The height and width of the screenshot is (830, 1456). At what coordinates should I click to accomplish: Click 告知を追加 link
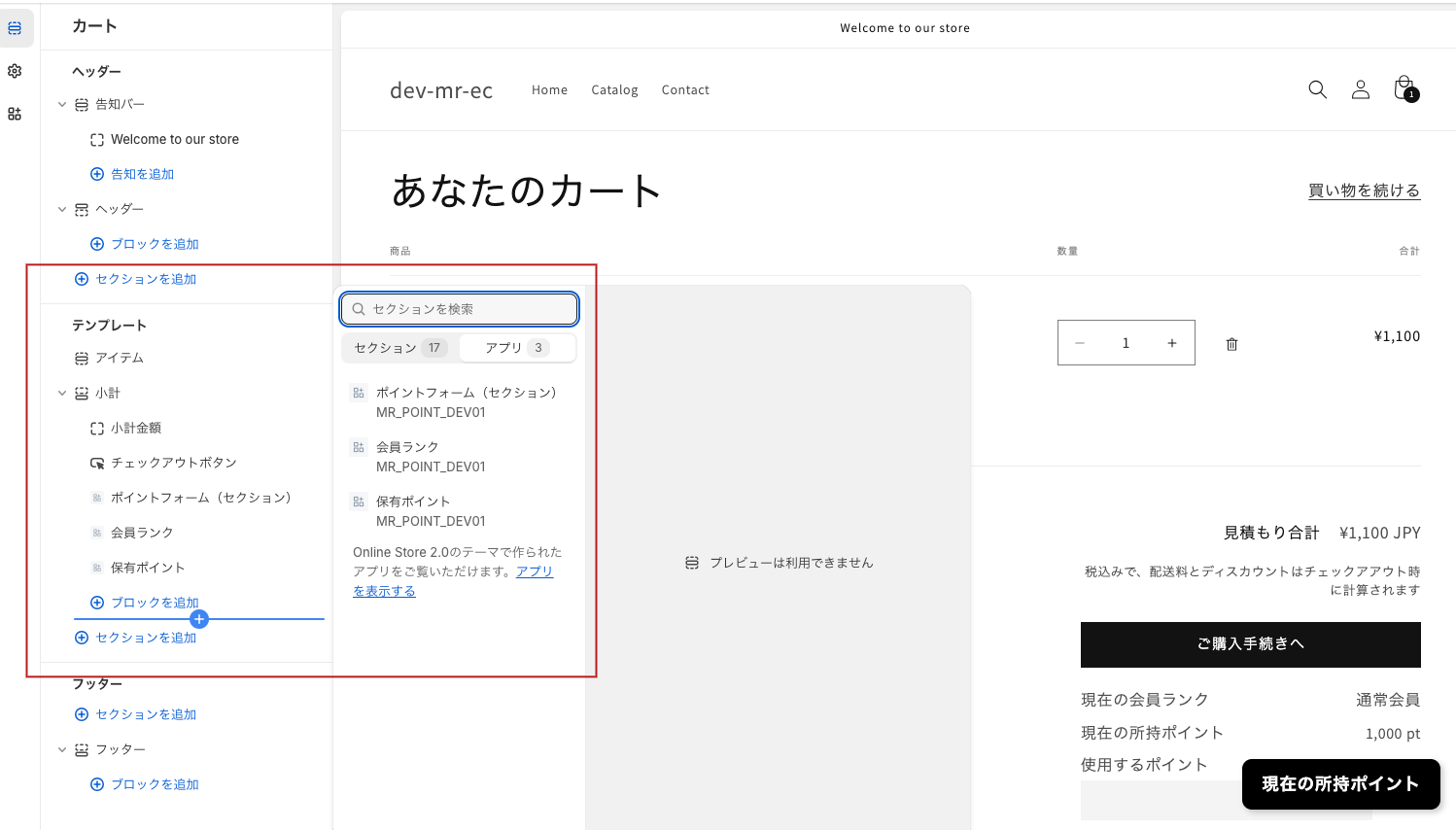tap(142, 174)
